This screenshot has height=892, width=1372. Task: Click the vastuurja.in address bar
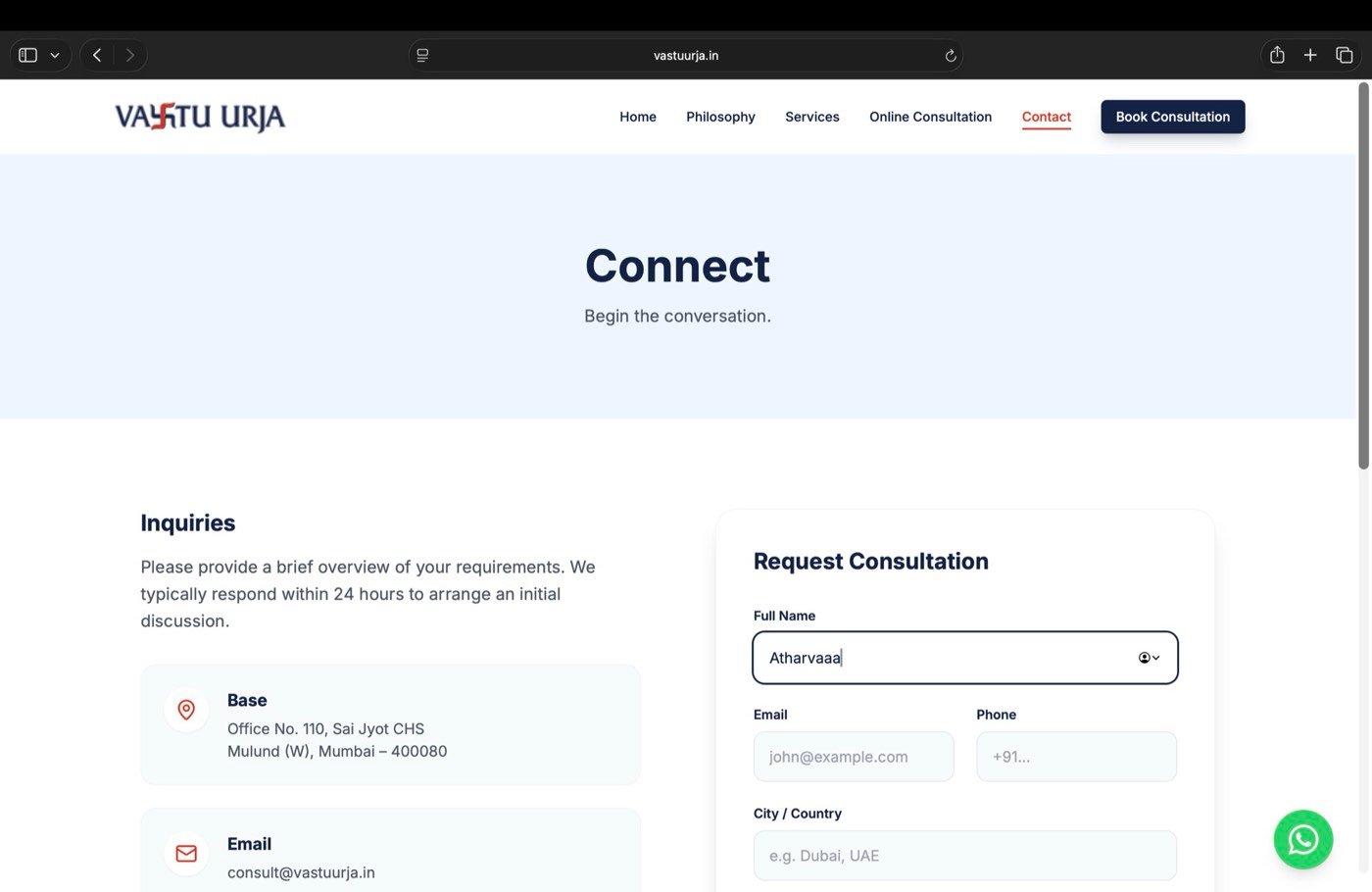[686, 55]
